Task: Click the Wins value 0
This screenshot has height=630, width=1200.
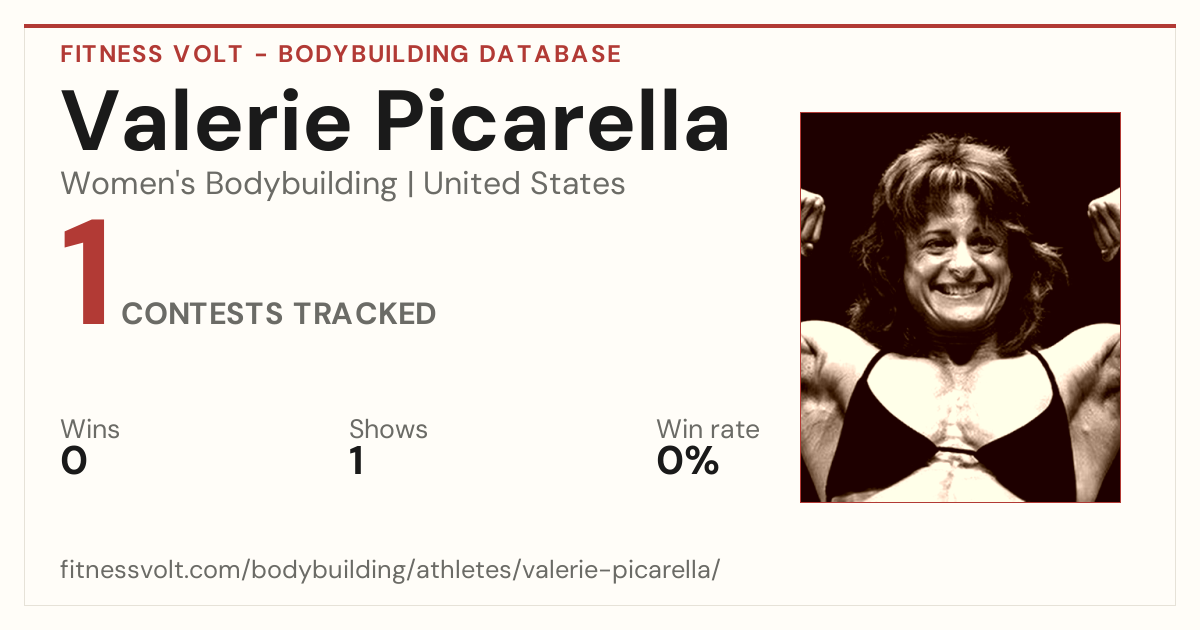Action: pos(74,462)
